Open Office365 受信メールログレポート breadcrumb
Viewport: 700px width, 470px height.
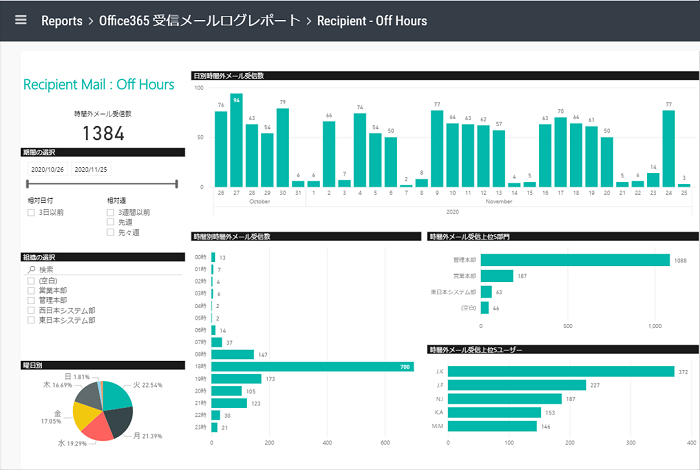coord(199,21)
